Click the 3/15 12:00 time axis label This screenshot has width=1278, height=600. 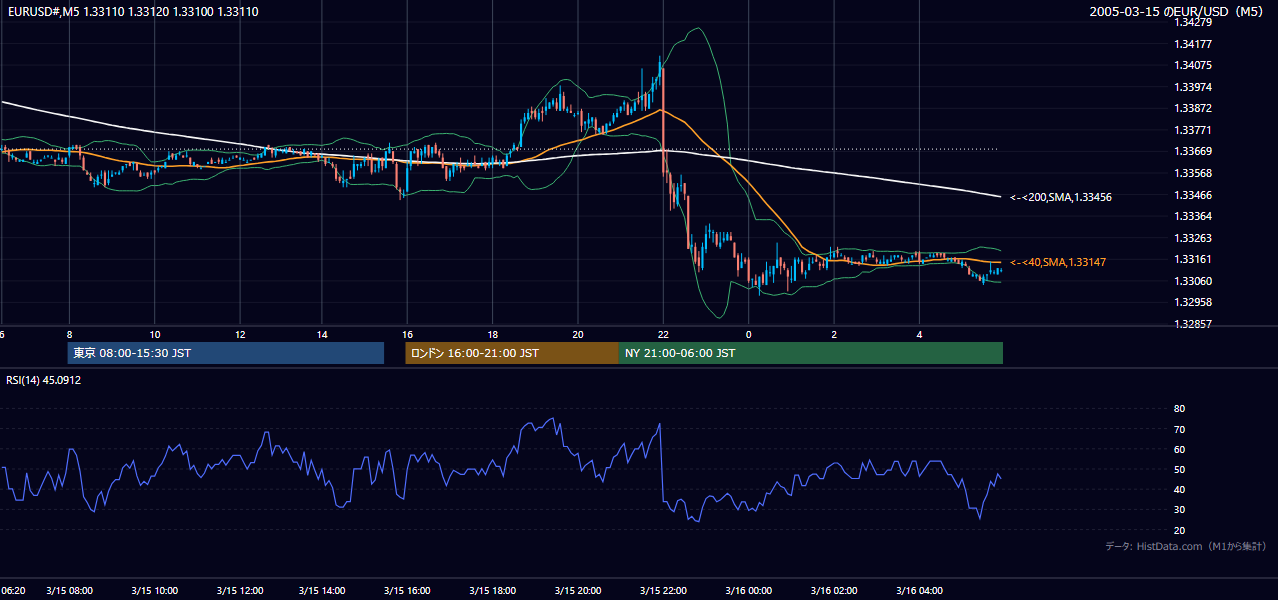(x=238, y=591)
